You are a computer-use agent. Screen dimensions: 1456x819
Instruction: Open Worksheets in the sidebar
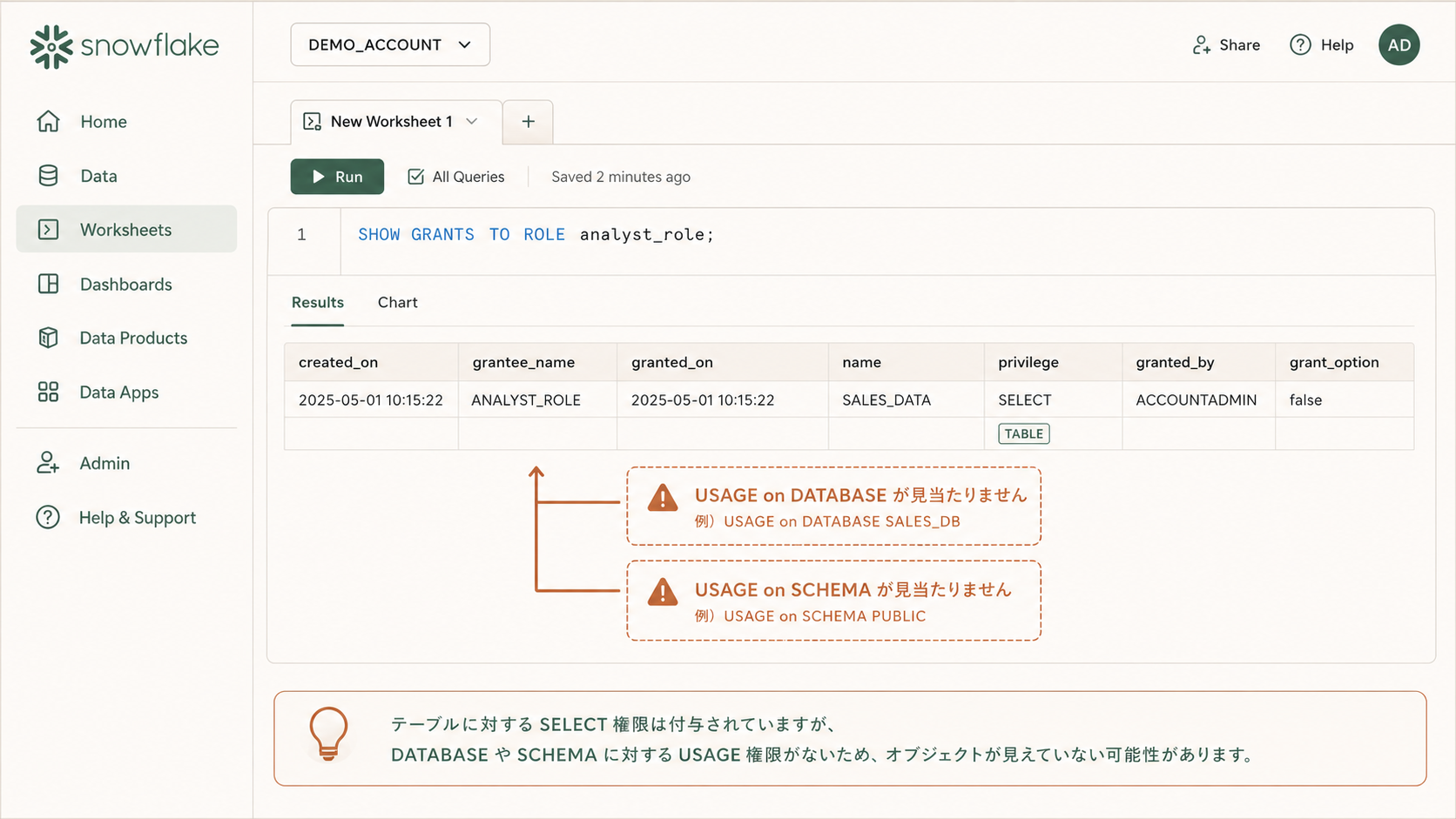pyautogui.click(x=126, y=229)
